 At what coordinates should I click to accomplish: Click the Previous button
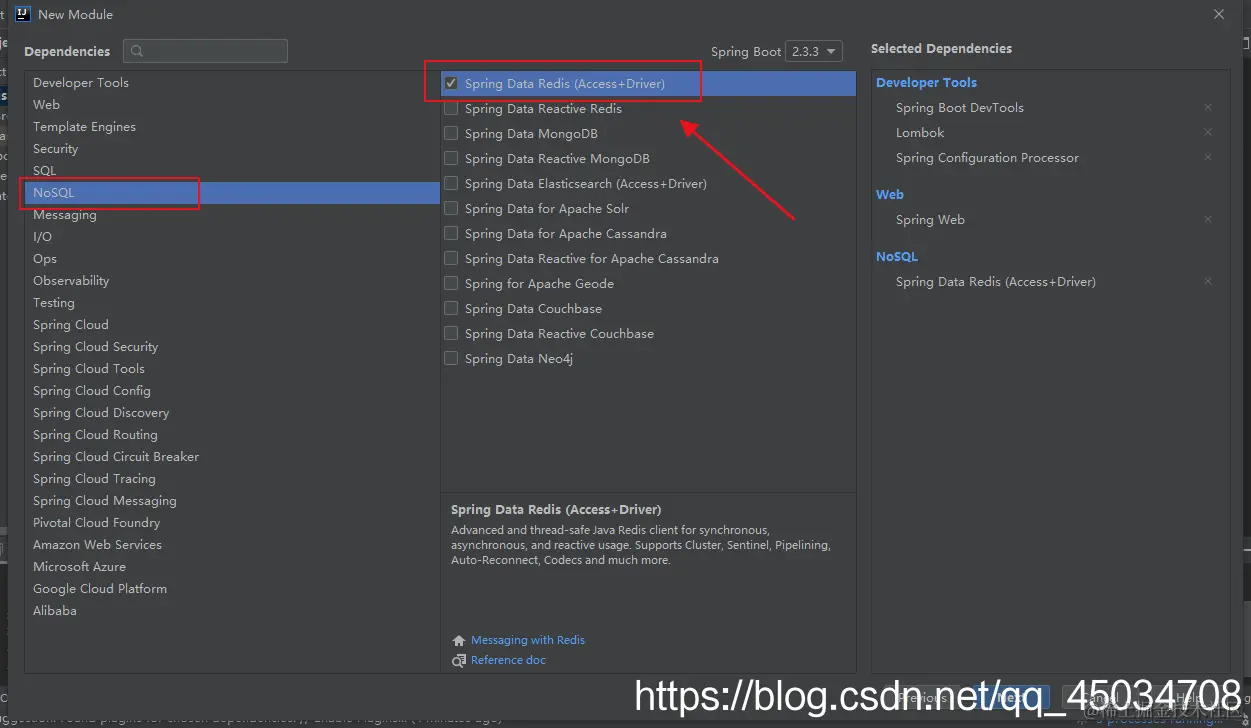pos(923,697)
